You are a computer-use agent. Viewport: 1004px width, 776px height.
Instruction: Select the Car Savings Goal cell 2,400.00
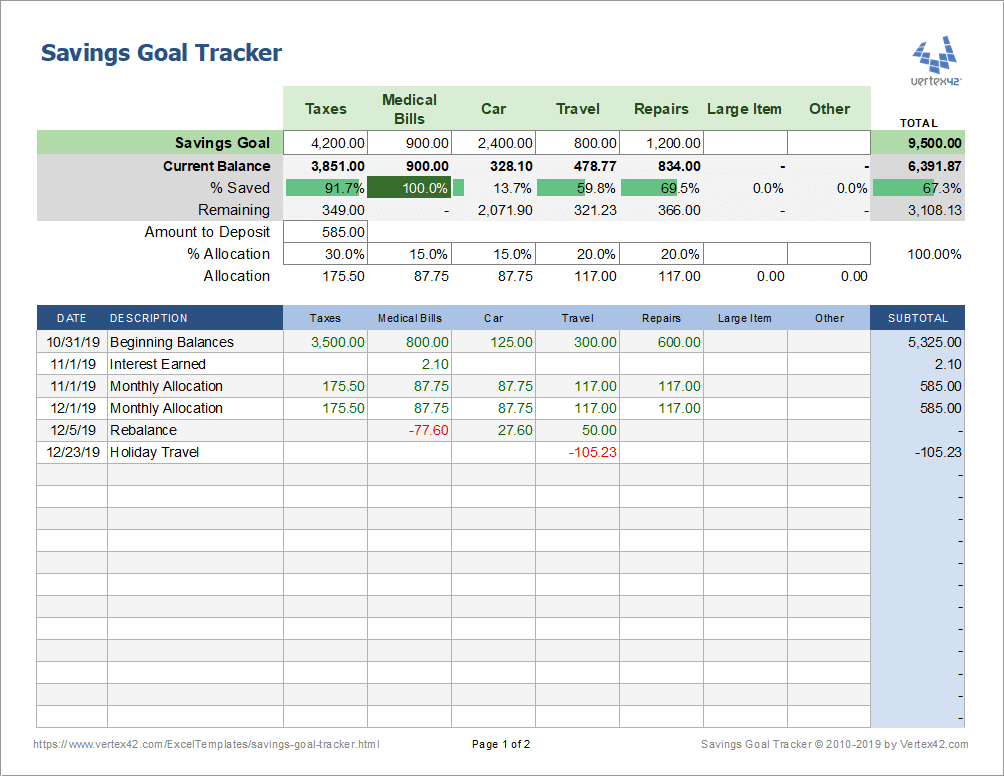tap(493, 143)
